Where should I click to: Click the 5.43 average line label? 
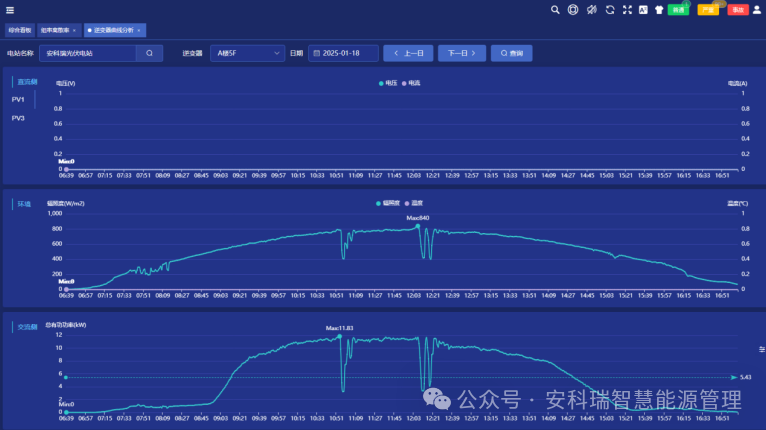coord(745,377)
